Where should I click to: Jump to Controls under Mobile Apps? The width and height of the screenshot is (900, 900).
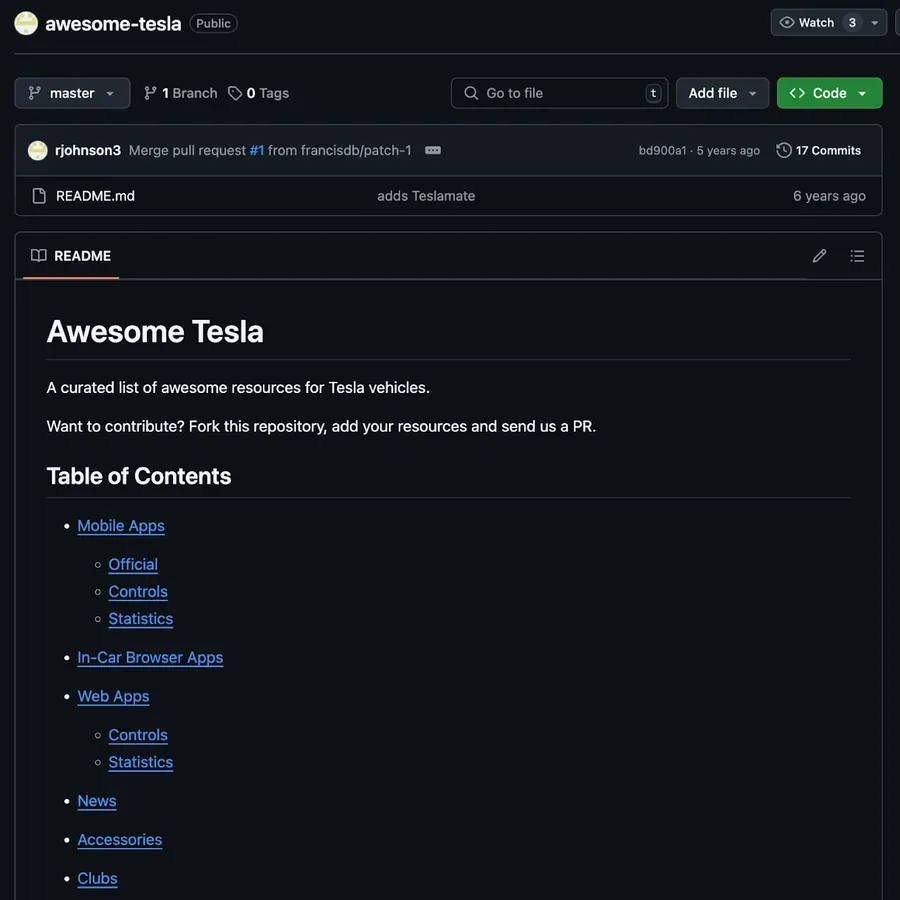pyautogui.click(x=138, y=592)
